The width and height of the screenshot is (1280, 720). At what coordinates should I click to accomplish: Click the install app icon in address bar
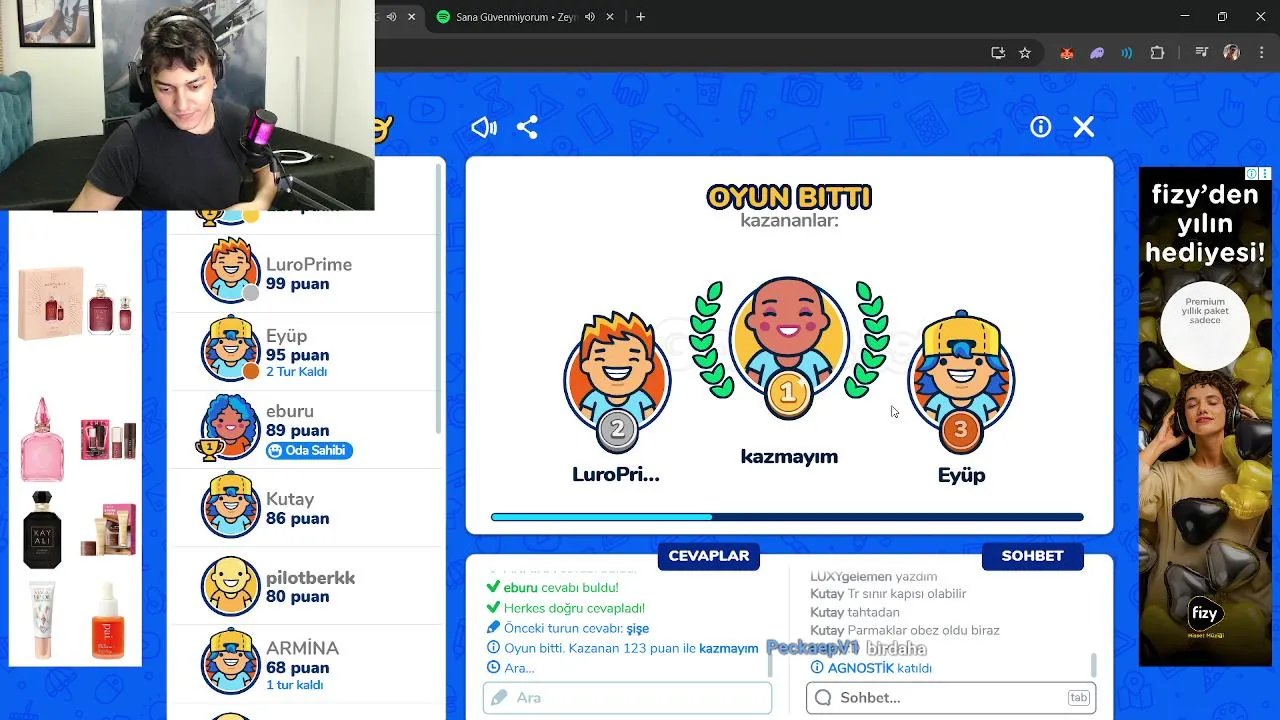pos(998,53)
